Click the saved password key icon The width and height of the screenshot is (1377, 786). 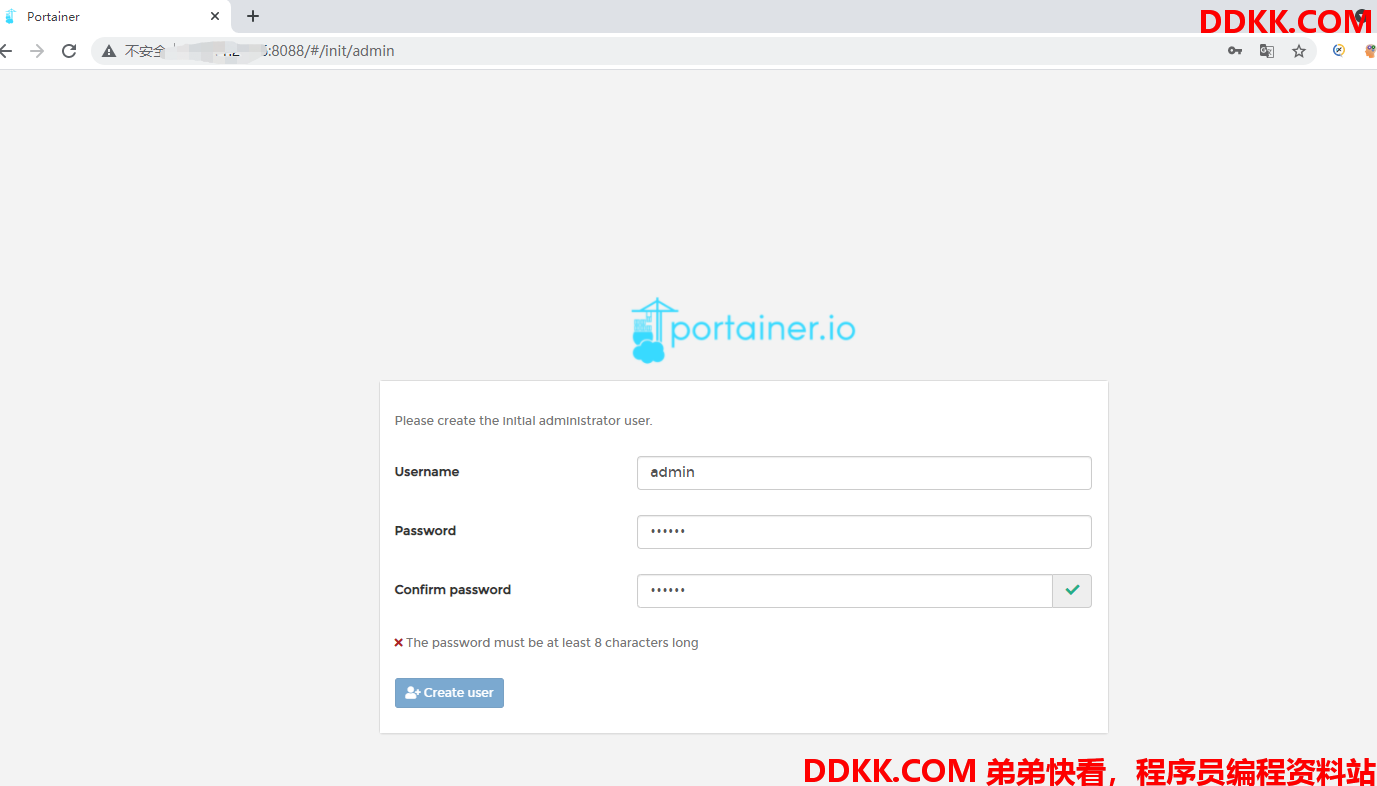tap(1235, 51)
